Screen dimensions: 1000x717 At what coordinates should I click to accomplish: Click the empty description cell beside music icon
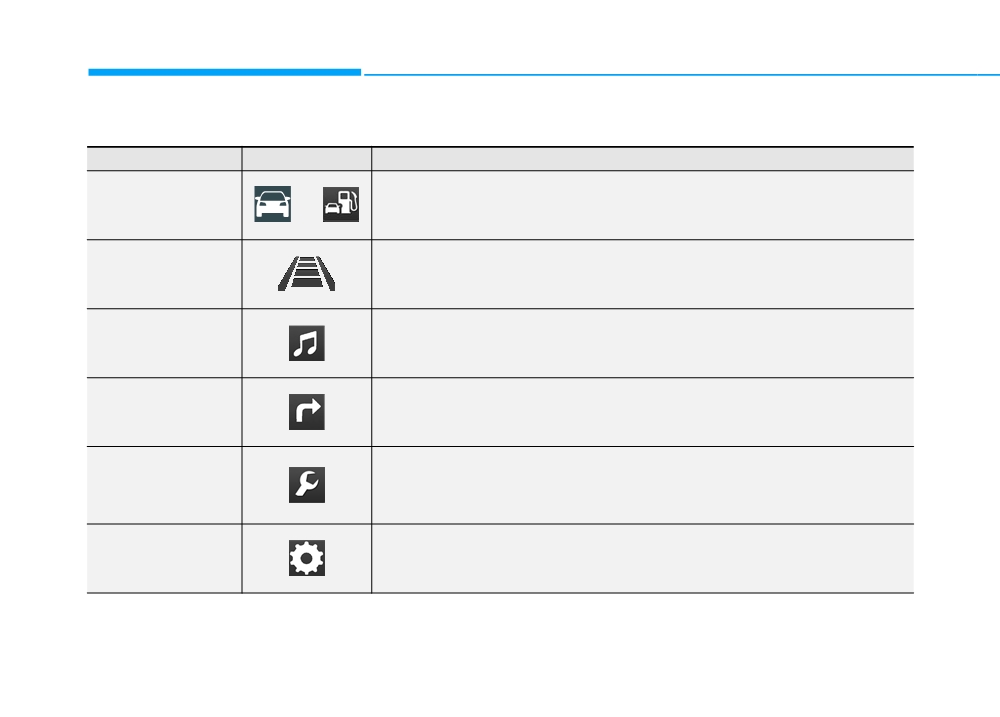(643, 343)
